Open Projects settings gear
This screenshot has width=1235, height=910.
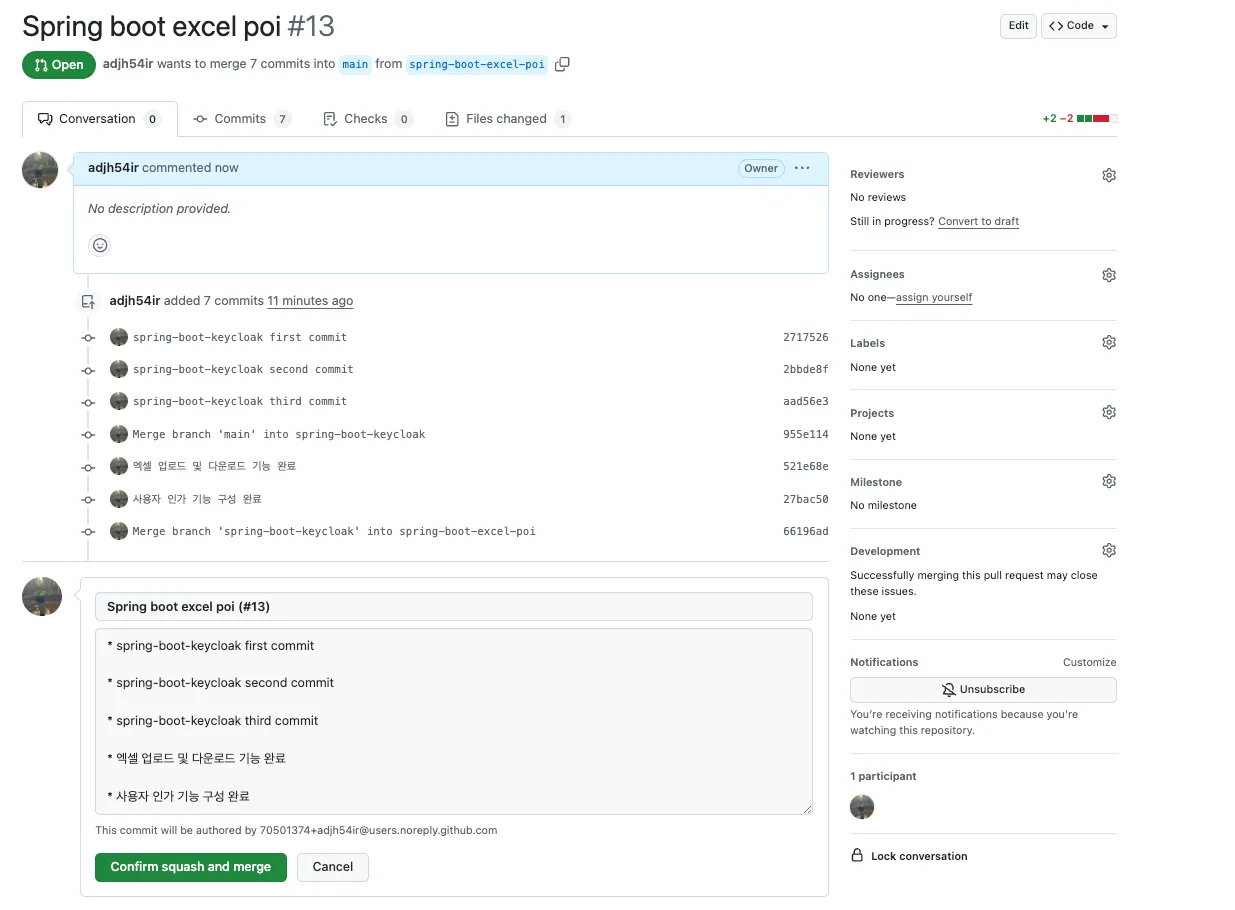[x=1108, y=412]
